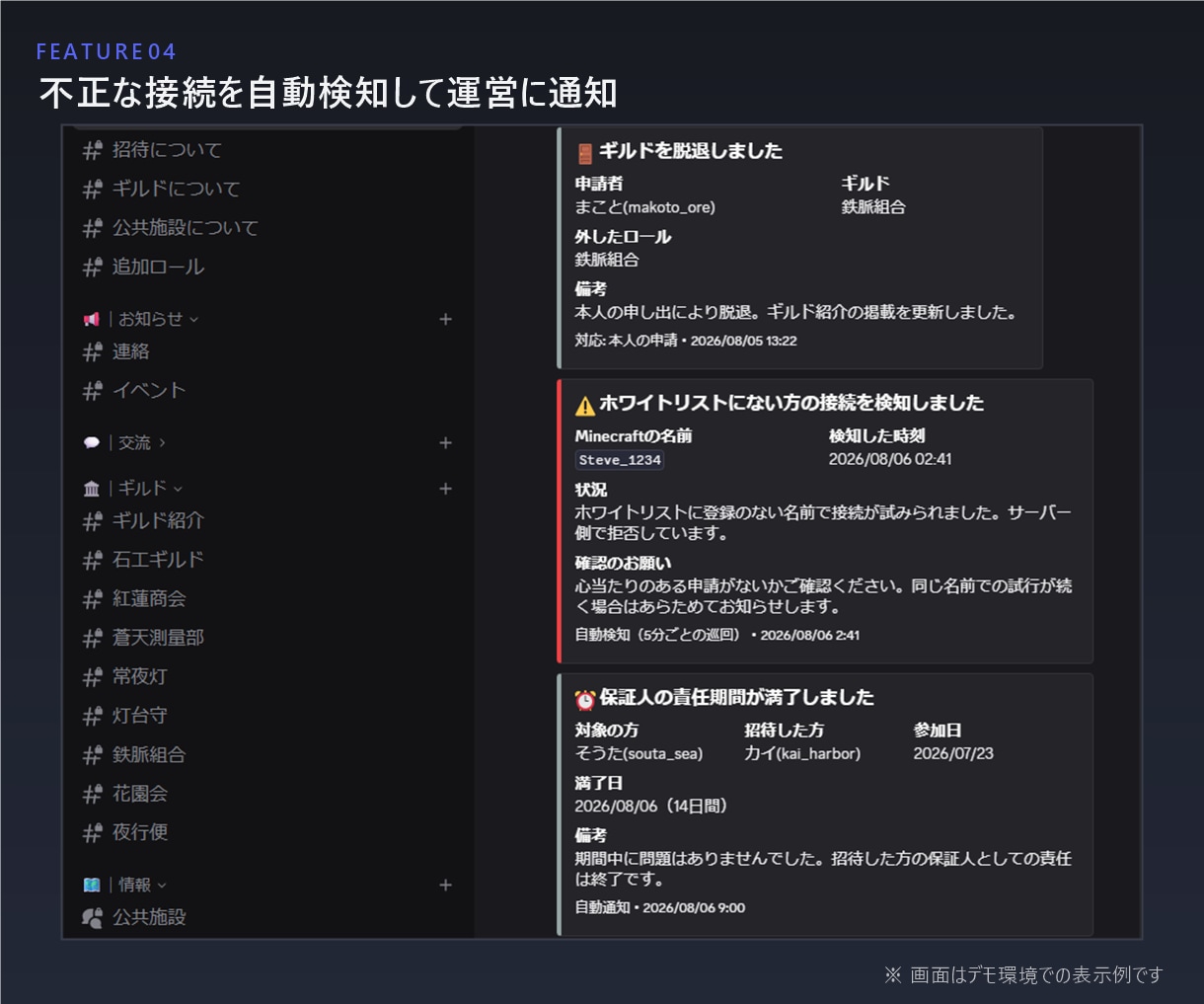Click the door icon in ギルドを脱退しました title
This screenshot has height=1004, width=1204.
click(585, 153)
